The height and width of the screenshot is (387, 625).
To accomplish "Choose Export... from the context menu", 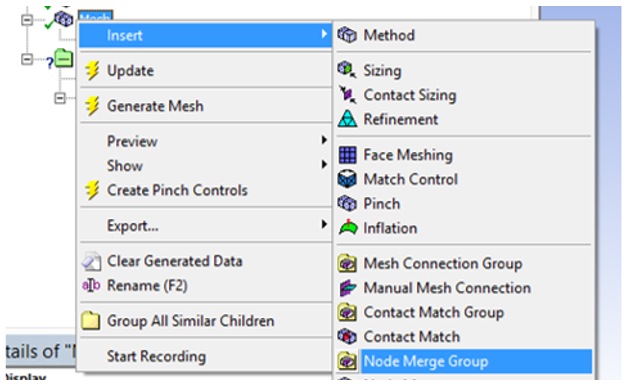I will [205, 226].
